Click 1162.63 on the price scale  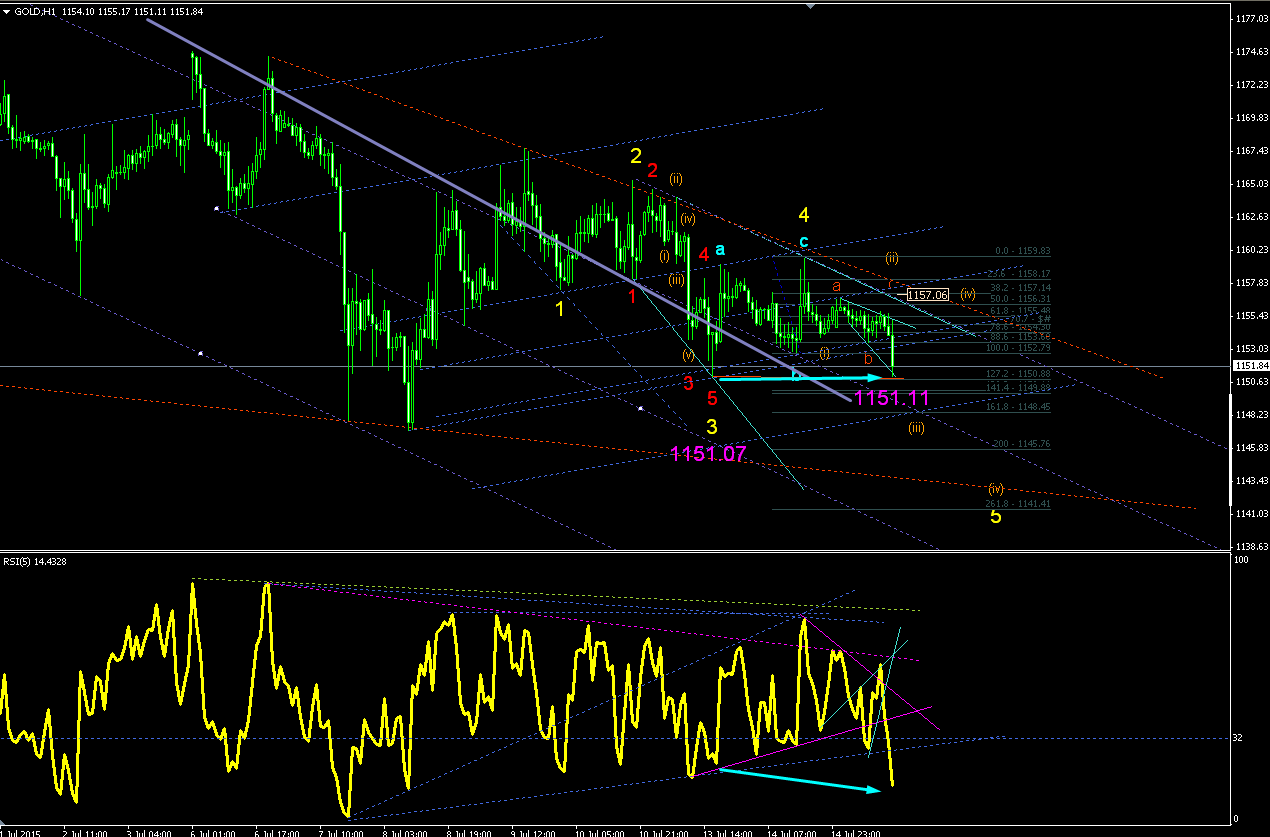[x=1250, y=217]
